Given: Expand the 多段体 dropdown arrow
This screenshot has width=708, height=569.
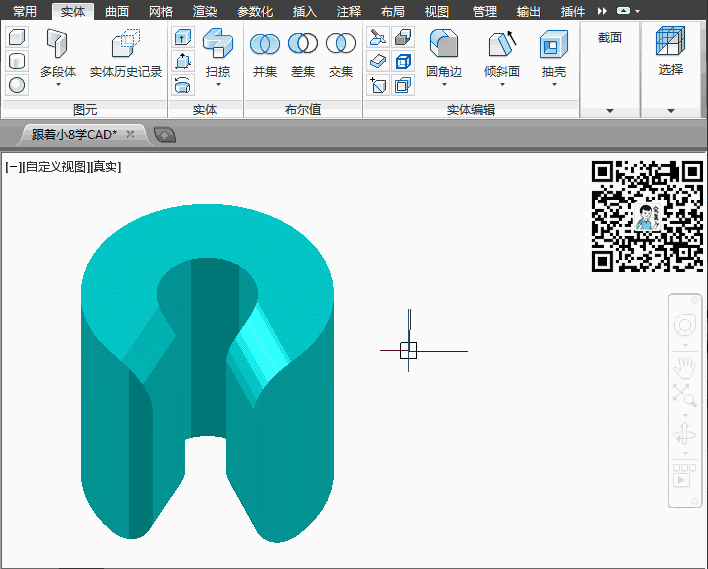Looking at the screenshot, I should pos(58,84).
